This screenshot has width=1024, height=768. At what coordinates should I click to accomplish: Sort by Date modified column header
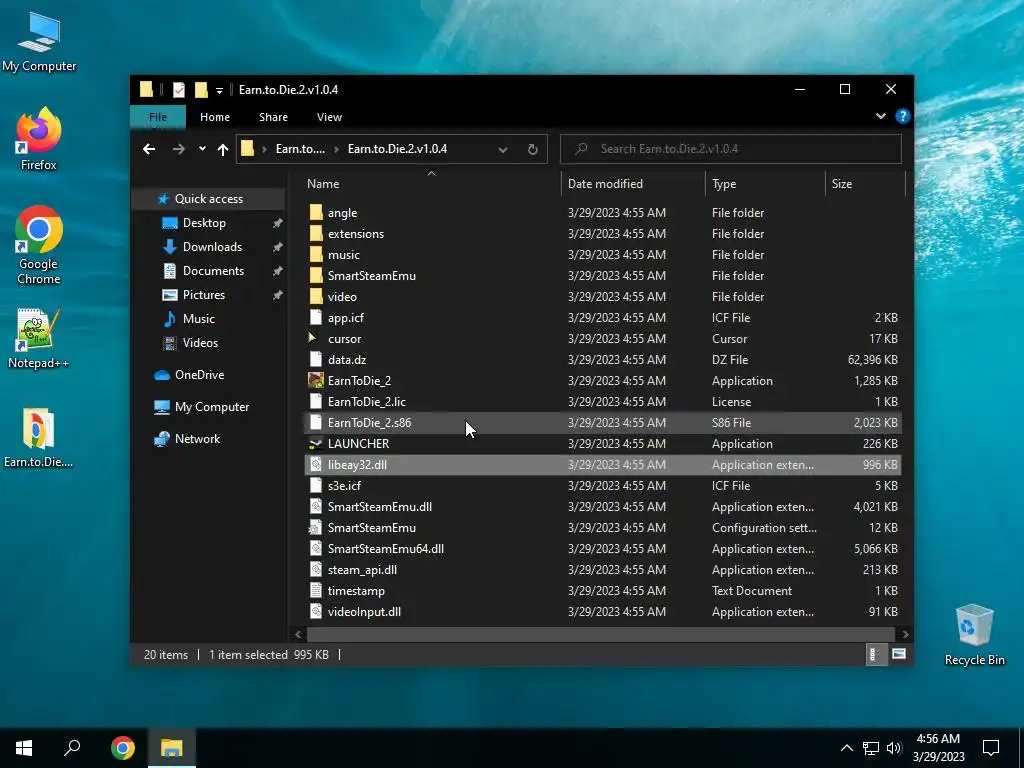point(633,184)
